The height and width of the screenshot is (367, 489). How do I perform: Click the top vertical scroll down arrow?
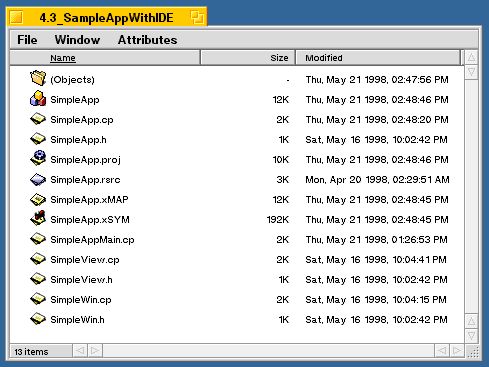tap(471, 72)
